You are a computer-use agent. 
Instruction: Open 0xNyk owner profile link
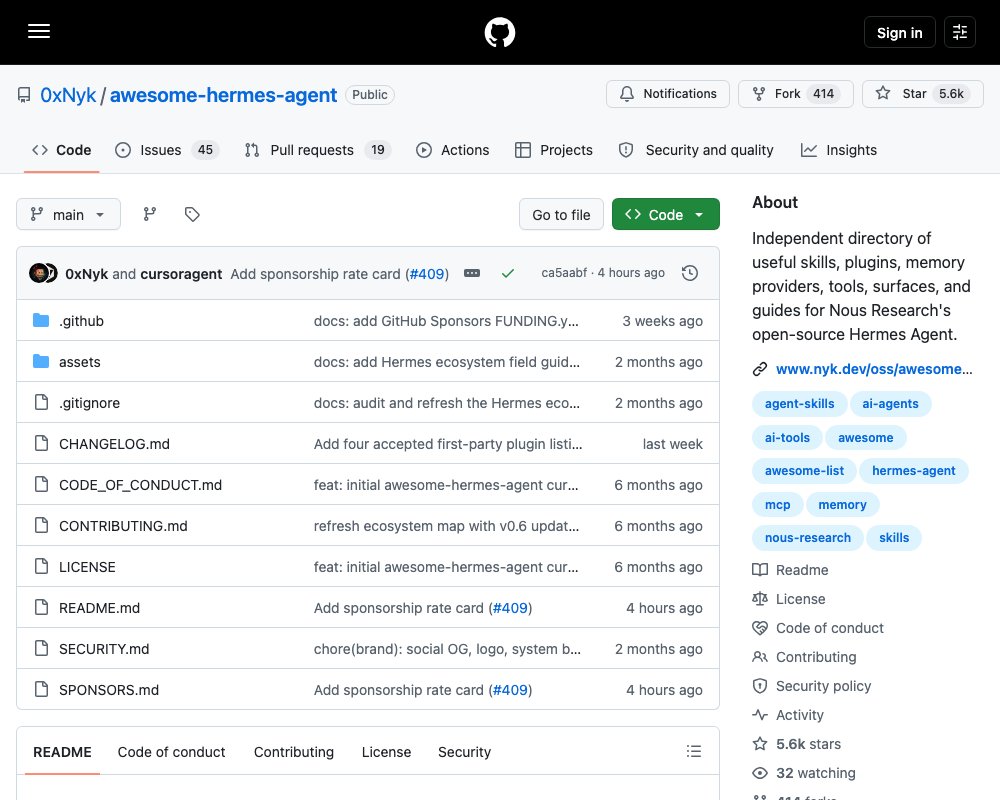click(x=68, y=95)
